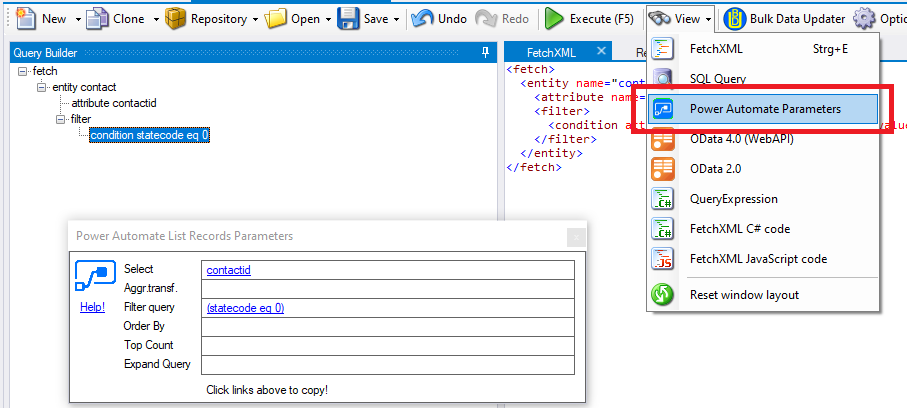Image resolution: width=907 pixels, height=408 pixels.
Task: Select FetchXML JavaScript code menu item
Action: [x=763, y=259]
